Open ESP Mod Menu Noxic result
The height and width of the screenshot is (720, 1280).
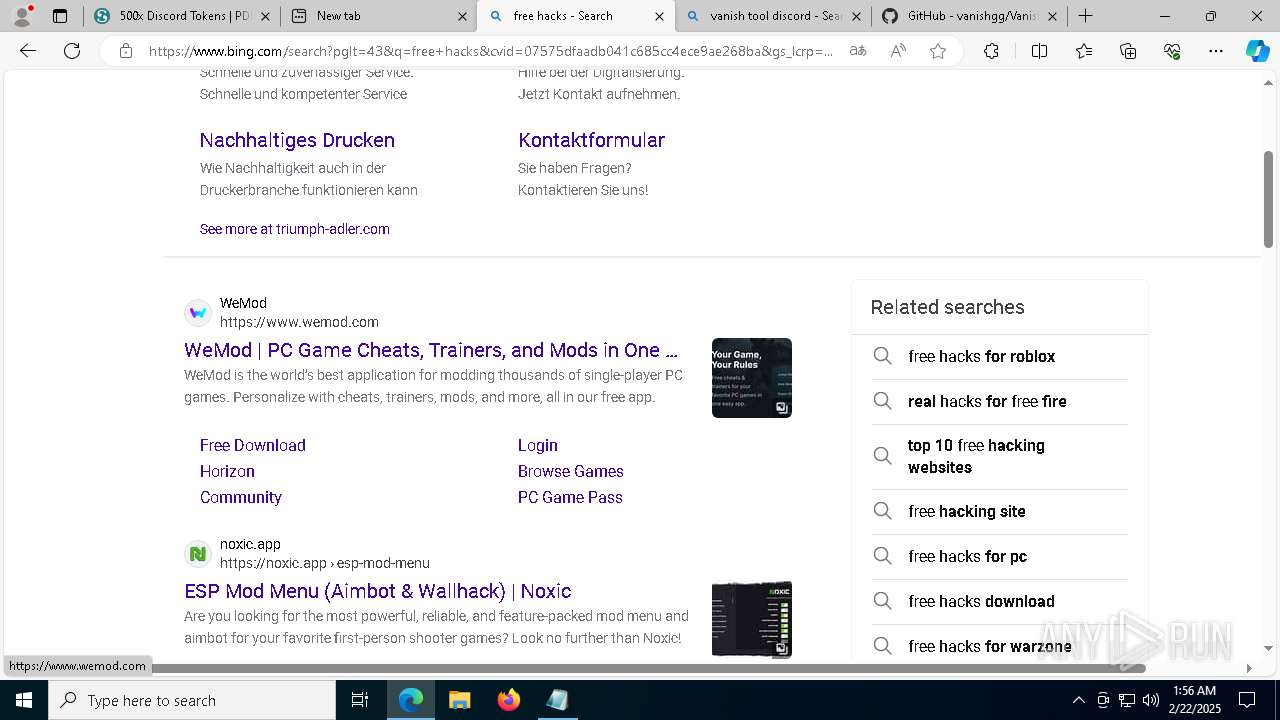(378, 591)
